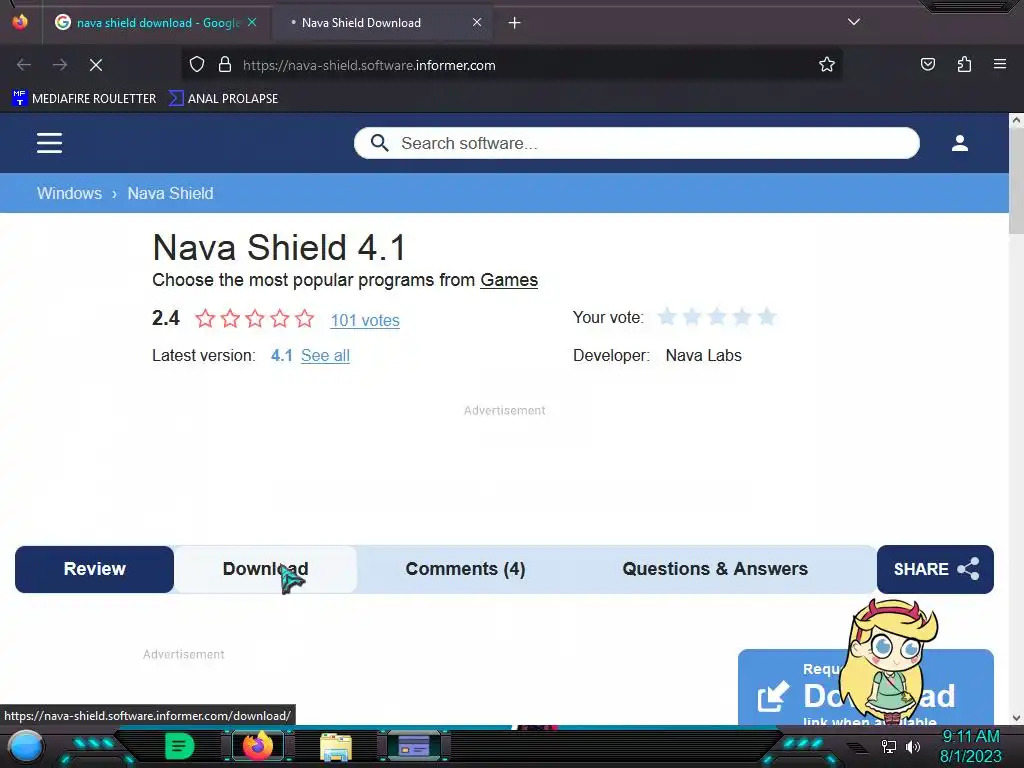
Task: Stop loading the page
Action: [x=96, y=65]
